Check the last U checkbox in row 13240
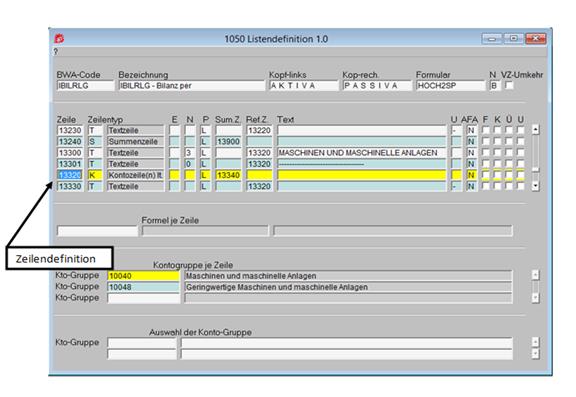576x397 pixels. [521, 141]
